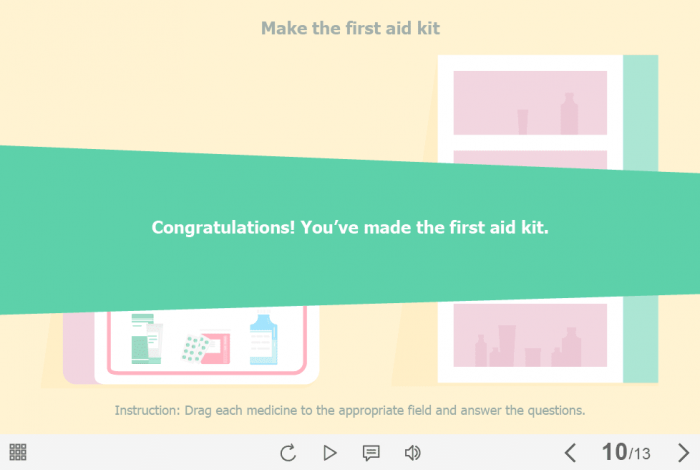Click the instruction text below the kit

[350, 410]
